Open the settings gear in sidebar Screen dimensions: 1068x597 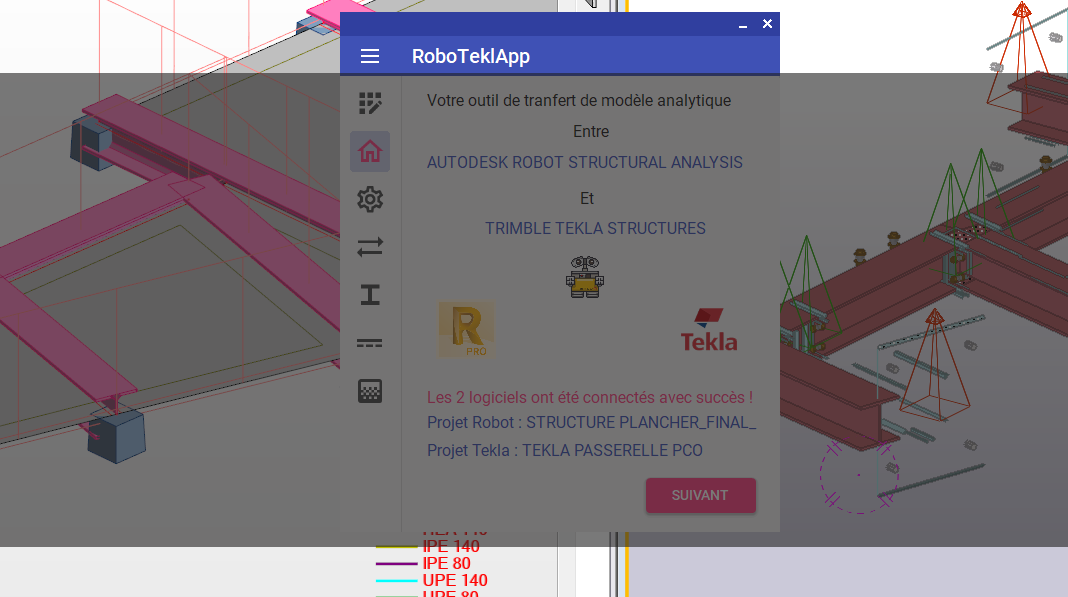370,199
